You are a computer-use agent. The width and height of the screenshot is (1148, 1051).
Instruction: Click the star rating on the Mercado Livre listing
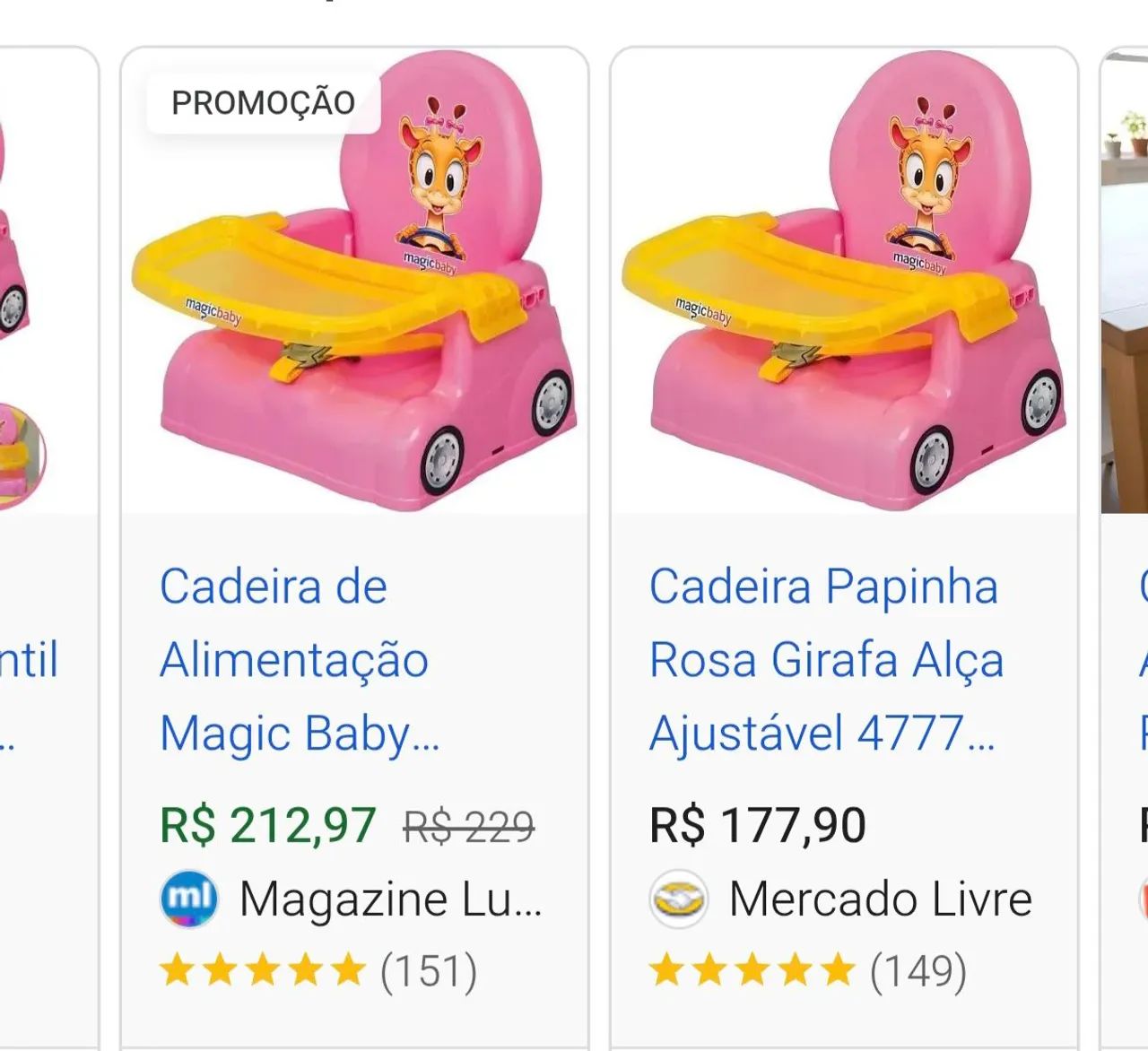click(750, 968)
